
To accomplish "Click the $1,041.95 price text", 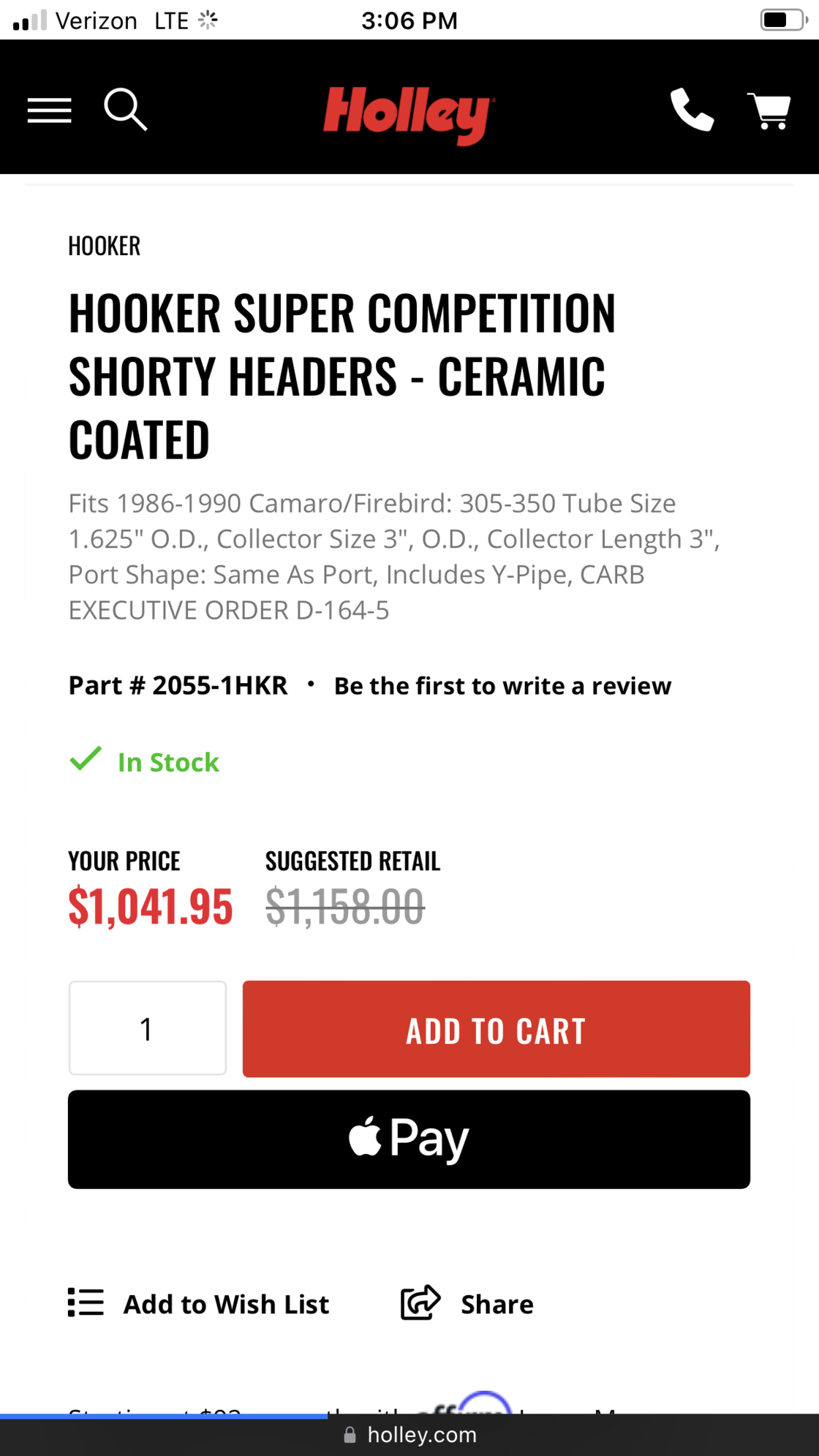I will click(x=150, y=907).
